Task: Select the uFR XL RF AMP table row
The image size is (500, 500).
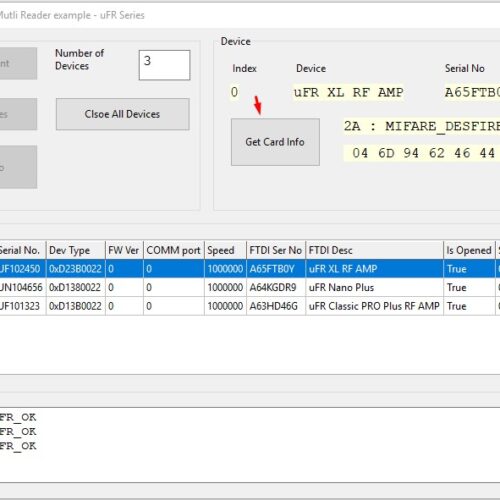Action: tap(250, 269)
